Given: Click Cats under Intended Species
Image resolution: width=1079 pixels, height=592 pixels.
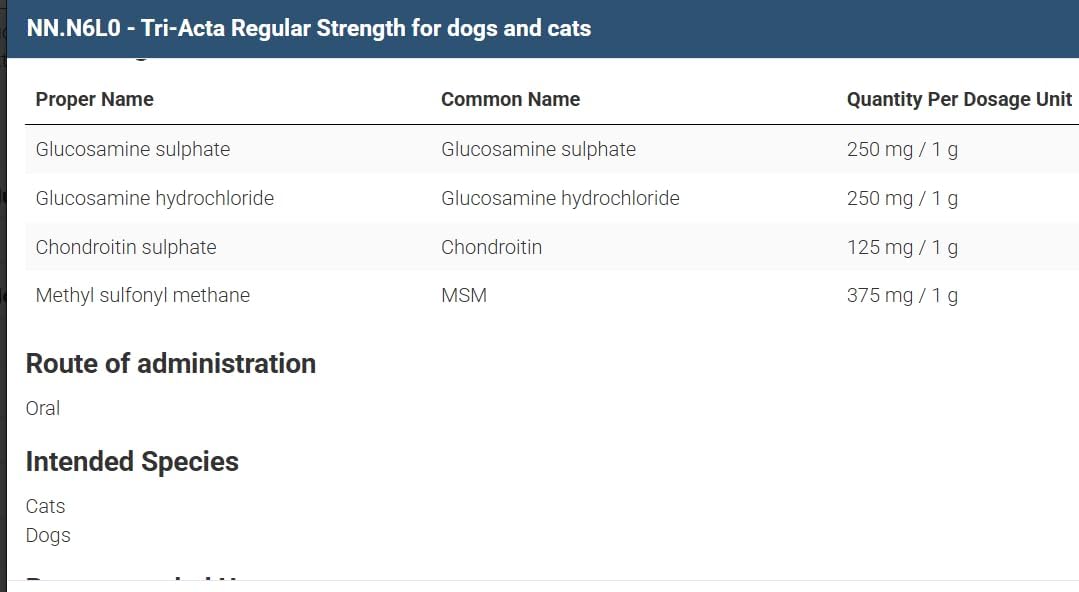Looking at the screenshot, I should 45,506.
